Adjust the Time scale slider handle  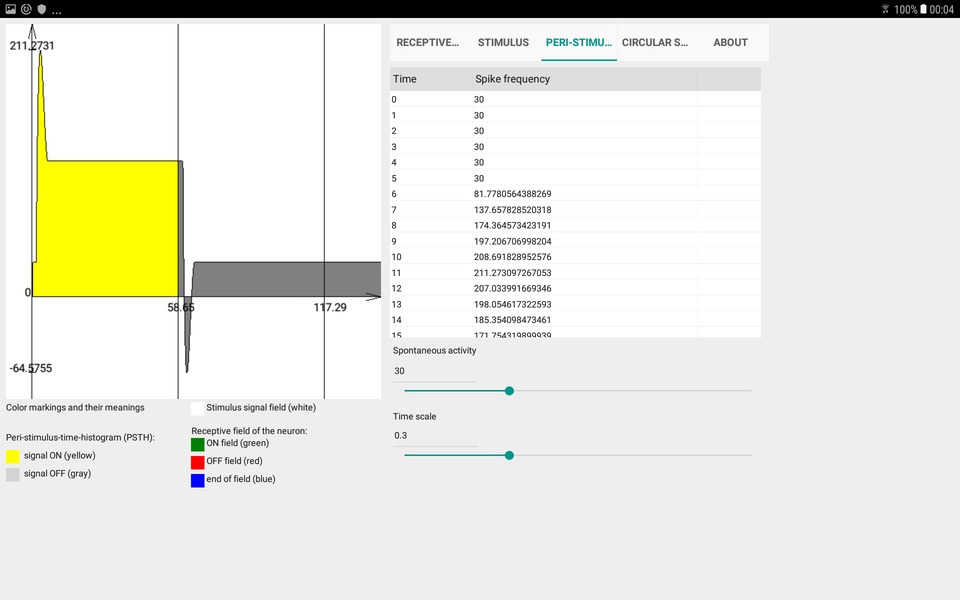tap(509, 455)
